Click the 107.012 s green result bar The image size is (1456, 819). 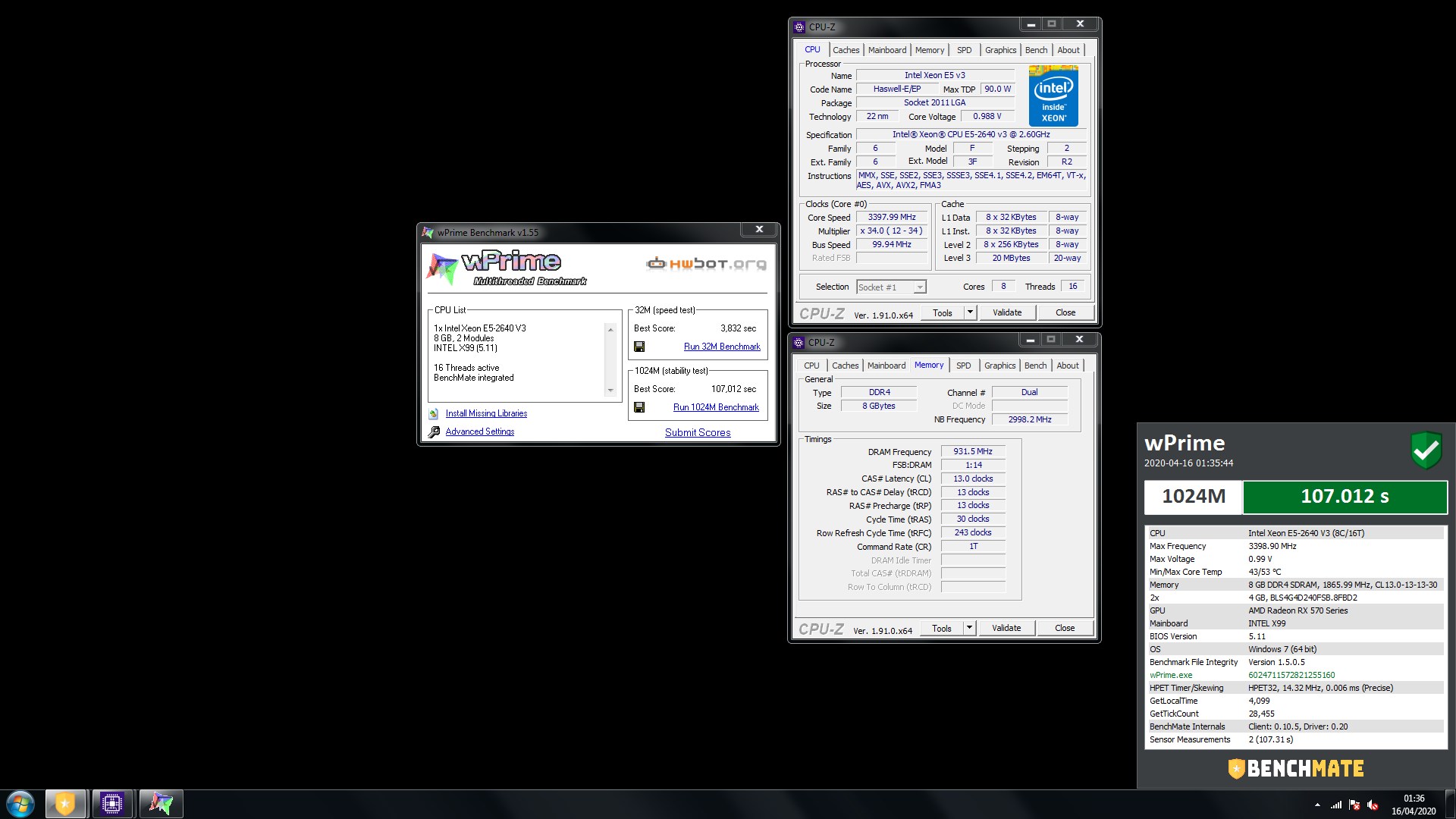tap(1345, 497)
